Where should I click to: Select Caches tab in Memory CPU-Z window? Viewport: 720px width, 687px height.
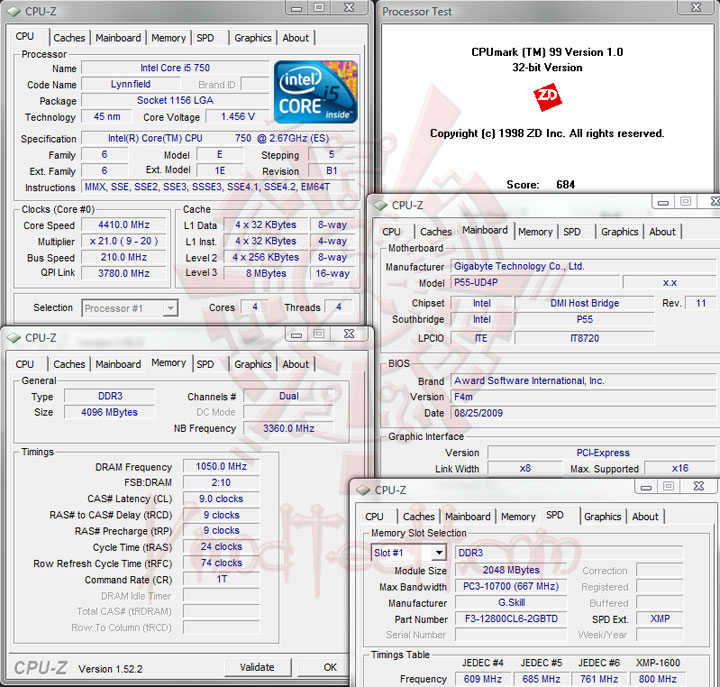[x=69, y=364]
